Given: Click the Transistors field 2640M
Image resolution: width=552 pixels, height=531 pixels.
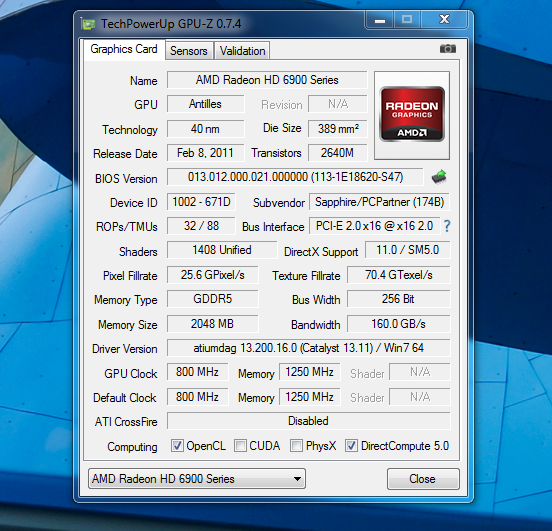Looking at the screenshot, I should coord(338,153).
